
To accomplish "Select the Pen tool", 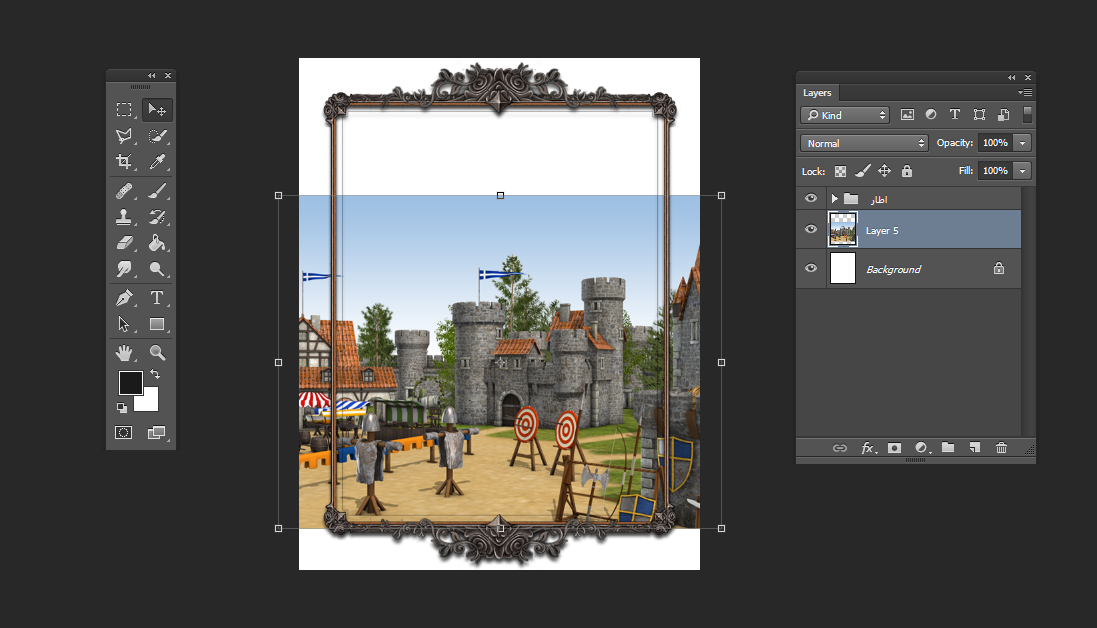I will coord(124,298).
